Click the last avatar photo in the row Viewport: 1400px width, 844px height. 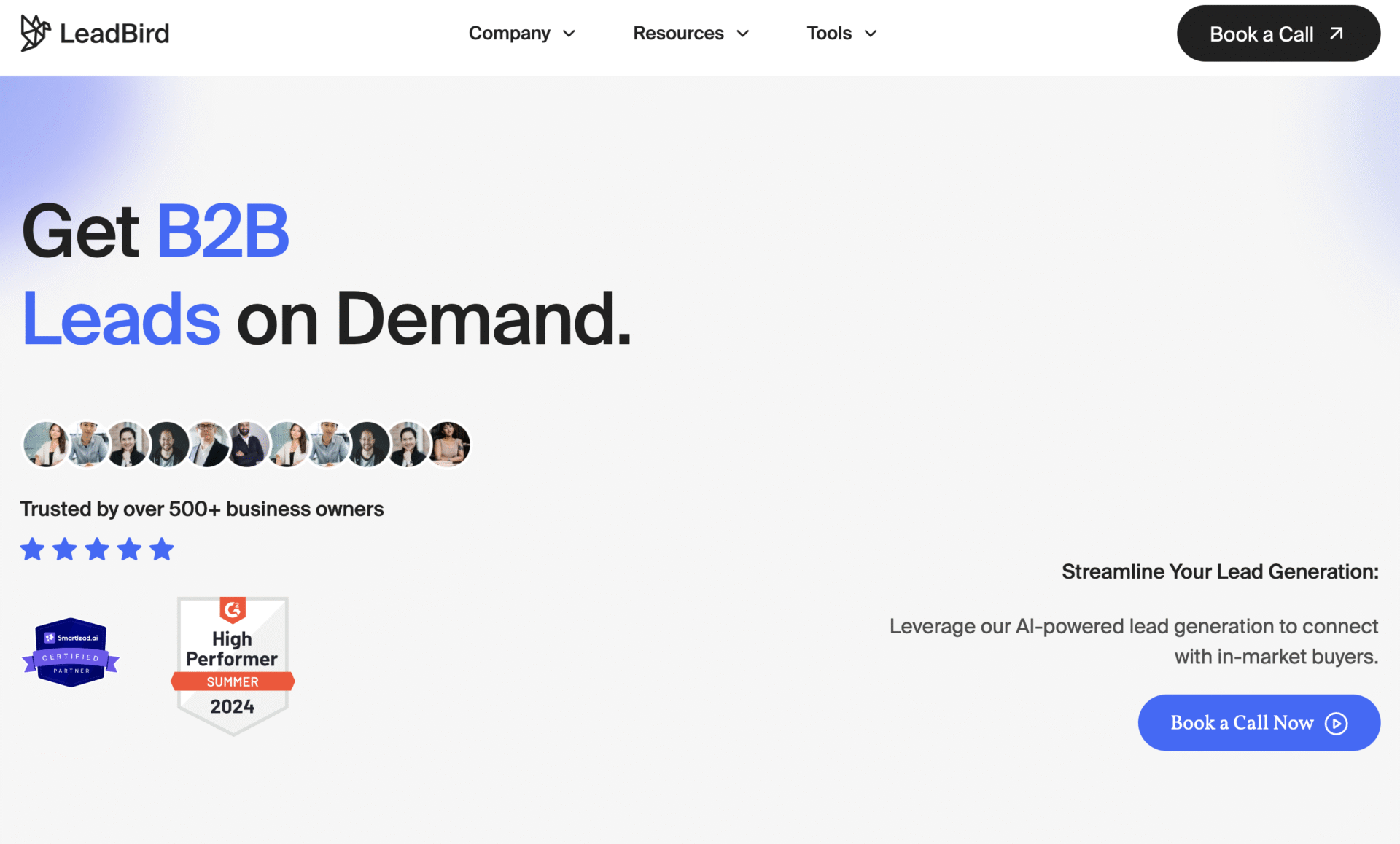tap(448, 444)
